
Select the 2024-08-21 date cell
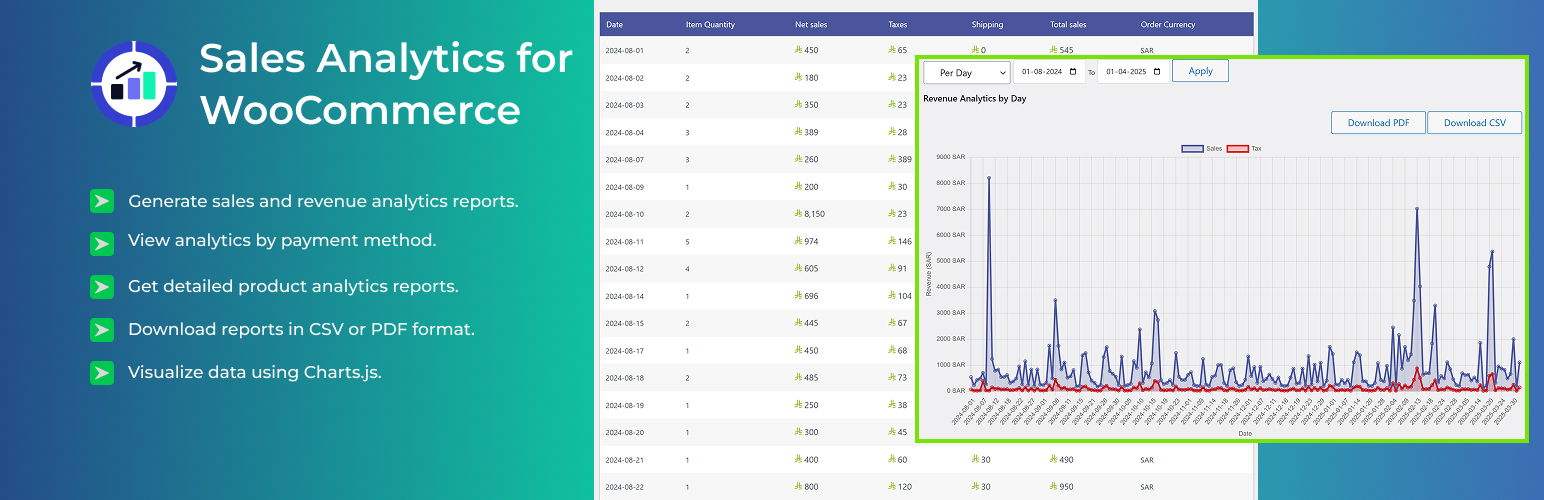click(x=624, y=460)
